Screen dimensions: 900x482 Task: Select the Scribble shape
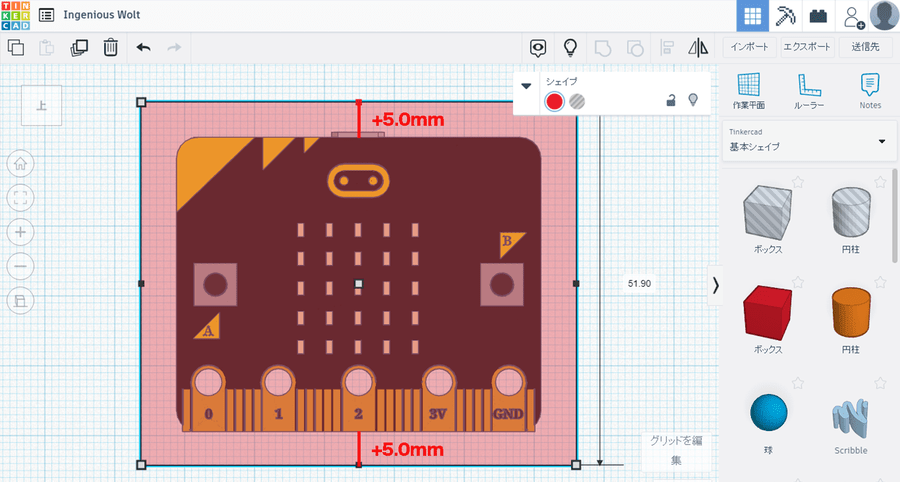click(x=851, y=419)
